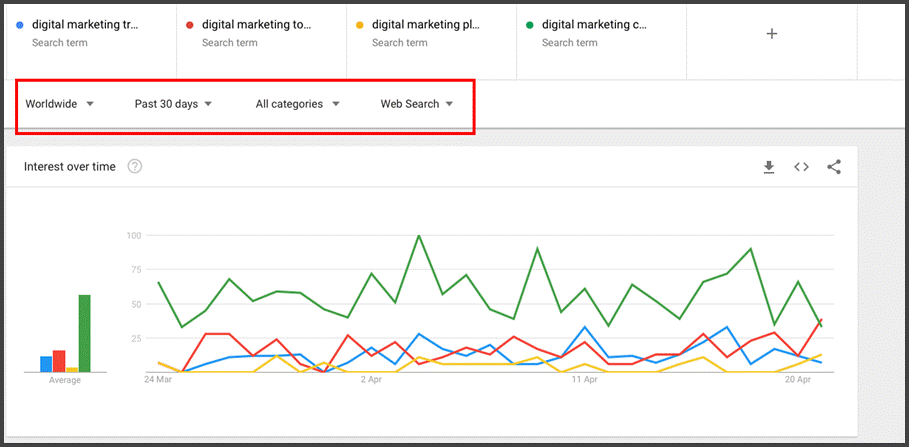The width and height of the screenshot is (909, 447).
Task: Add another comparison term with plus
Action: [771, 34]
